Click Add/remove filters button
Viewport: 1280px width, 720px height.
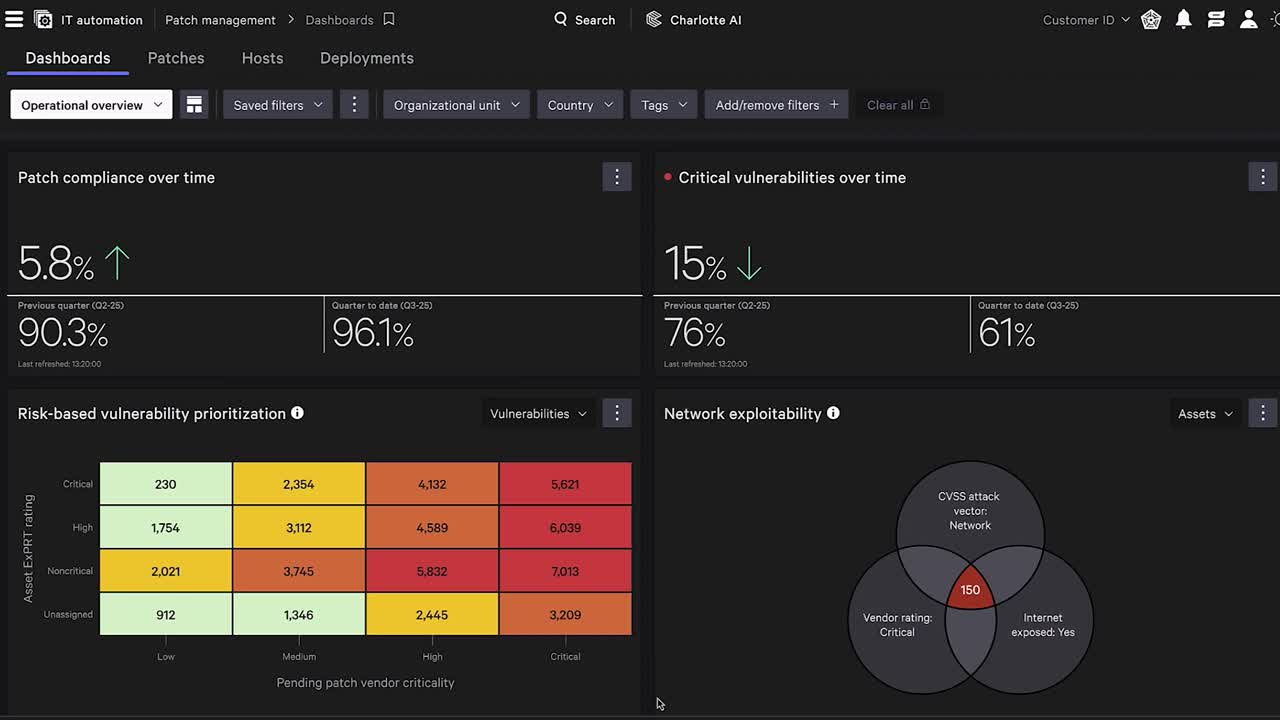(x=776, y=105)
